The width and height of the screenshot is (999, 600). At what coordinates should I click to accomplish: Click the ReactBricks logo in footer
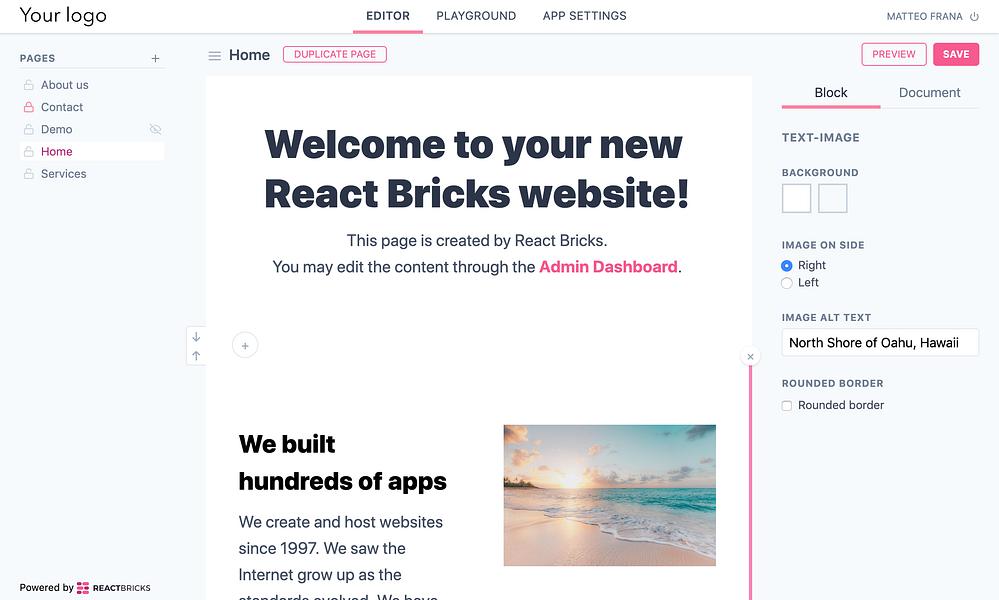(113, 588)
